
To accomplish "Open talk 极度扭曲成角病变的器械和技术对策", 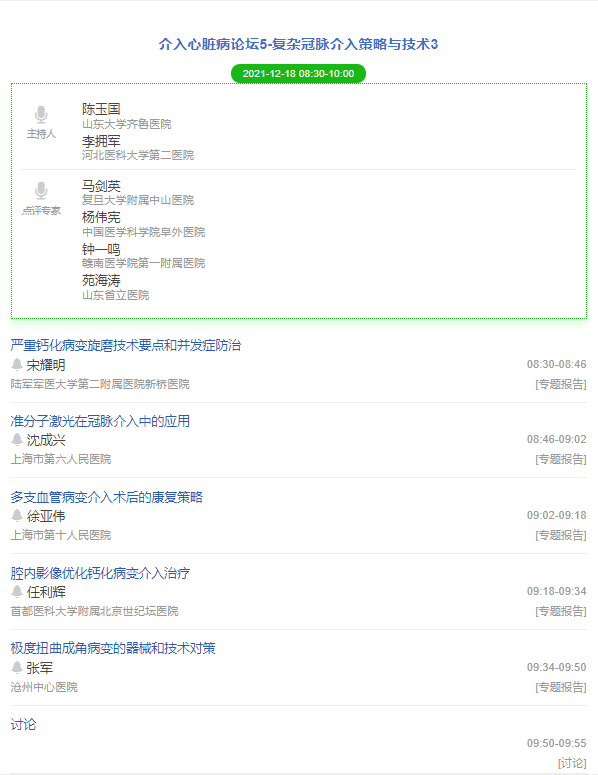I will (113, 648).
